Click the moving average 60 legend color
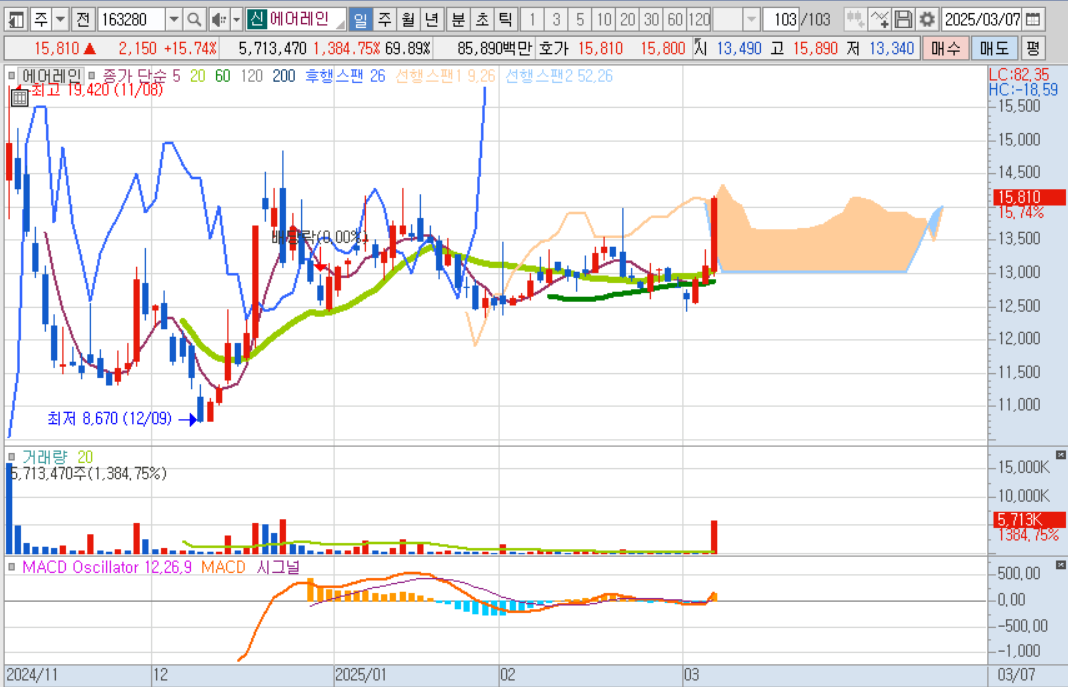1068x687 pixels. click(223, 76)
